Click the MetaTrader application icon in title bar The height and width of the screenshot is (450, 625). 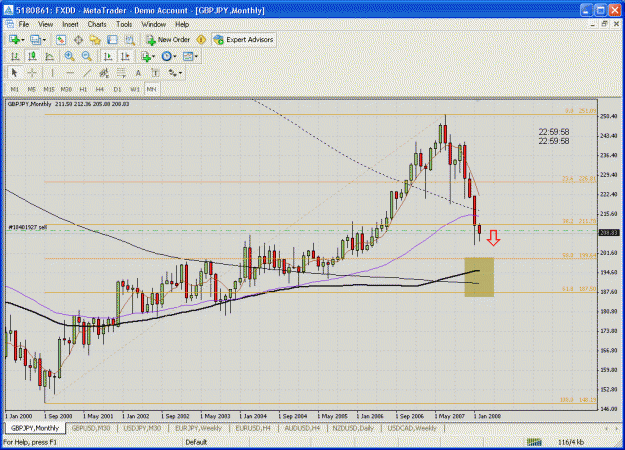click(x=8, y=10)
